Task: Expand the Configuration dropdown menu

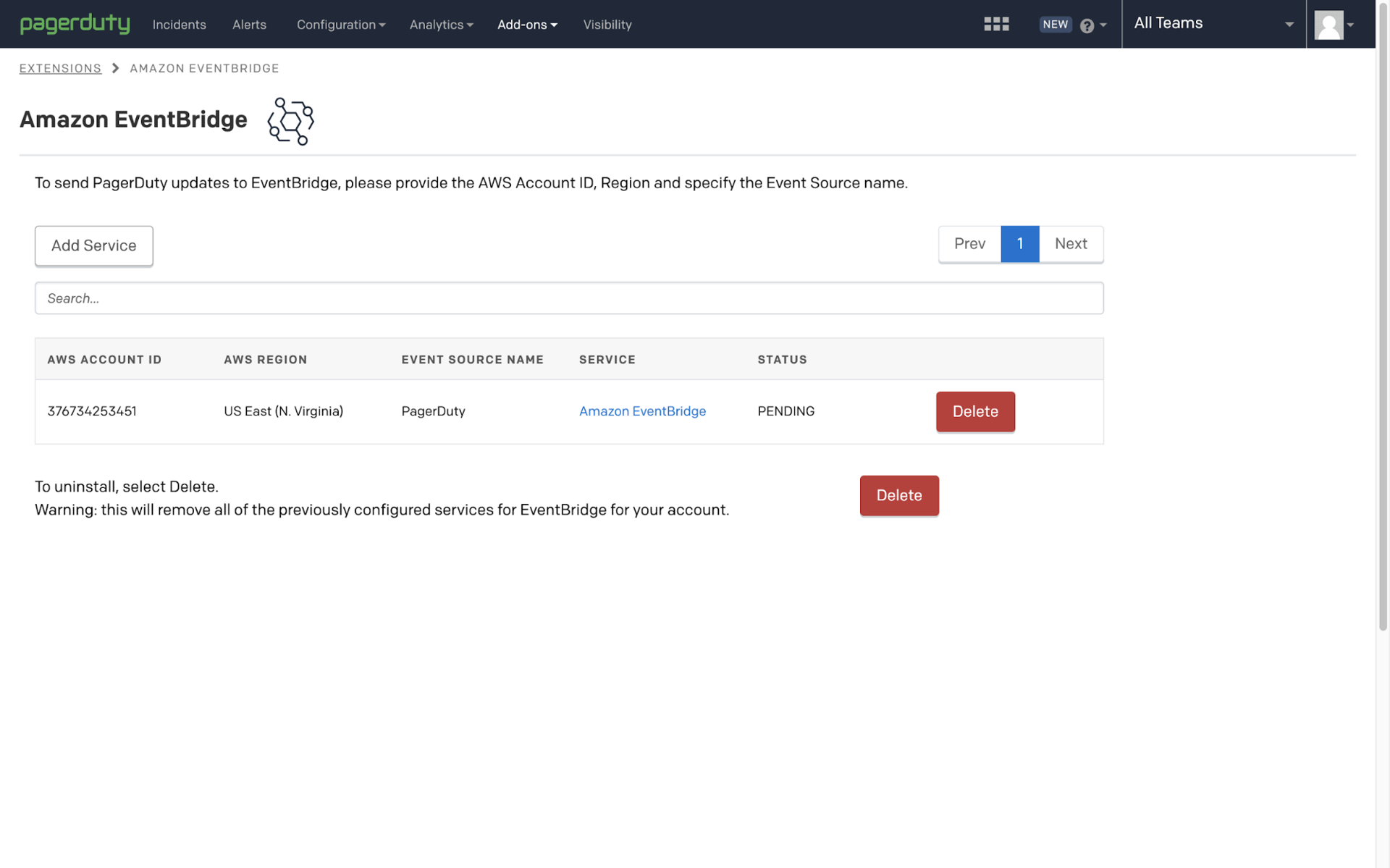Action: (340, 25)
